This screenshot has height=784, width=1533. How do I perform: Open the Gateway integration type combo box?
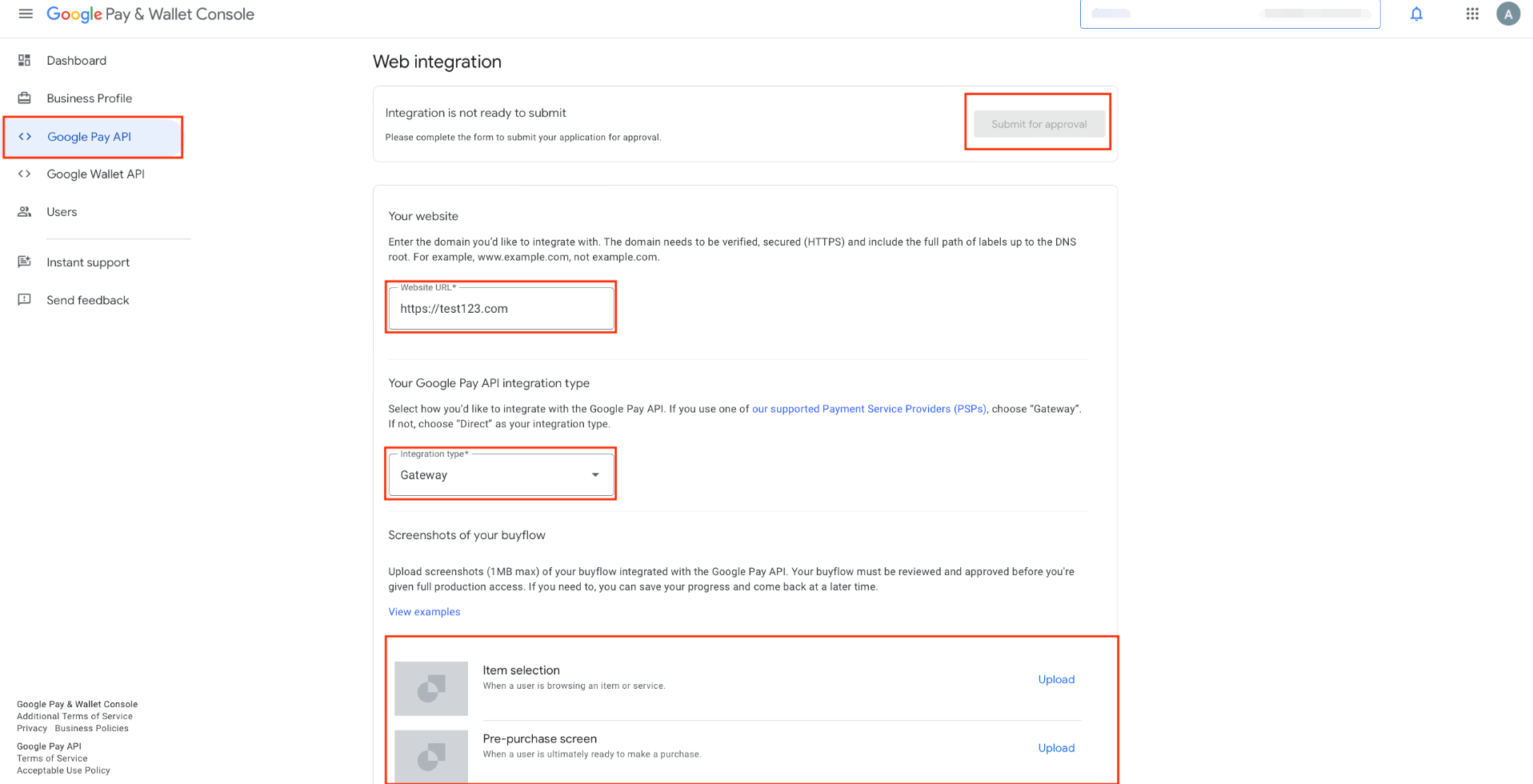coord(501,474)
